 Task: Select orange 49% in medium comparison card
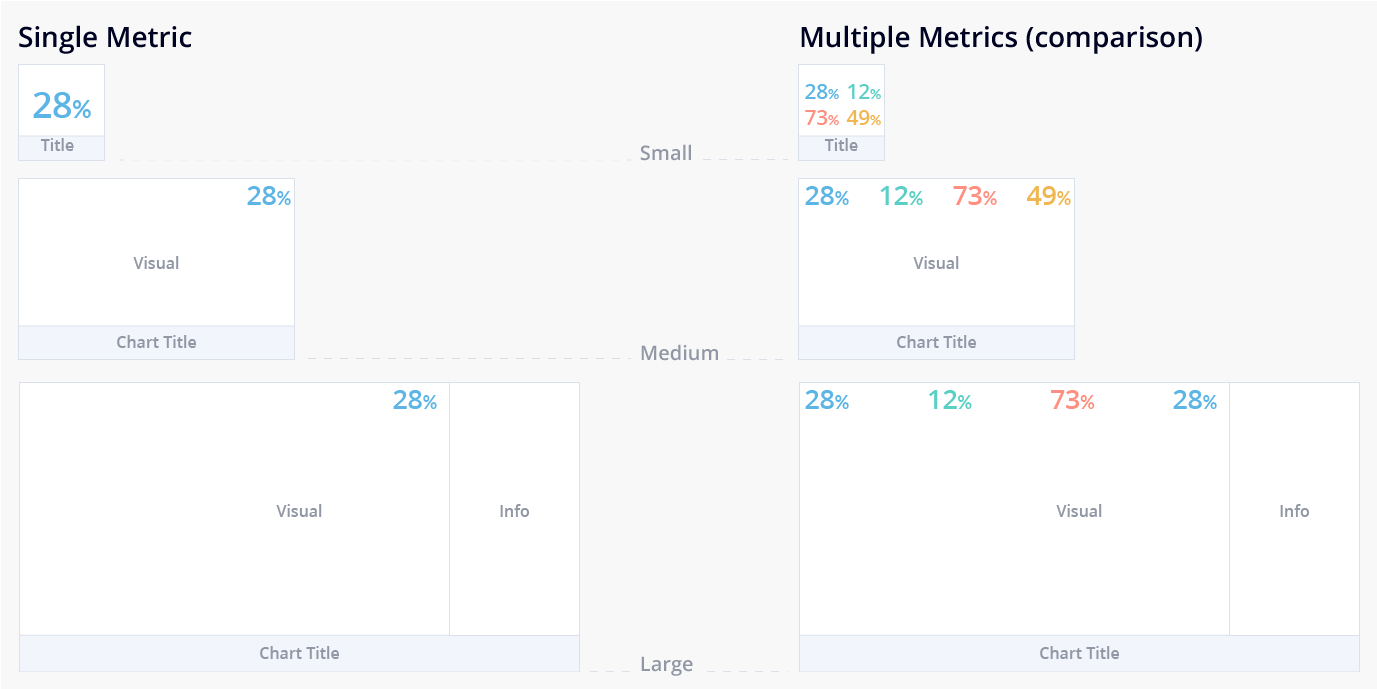pos(1047,197)
